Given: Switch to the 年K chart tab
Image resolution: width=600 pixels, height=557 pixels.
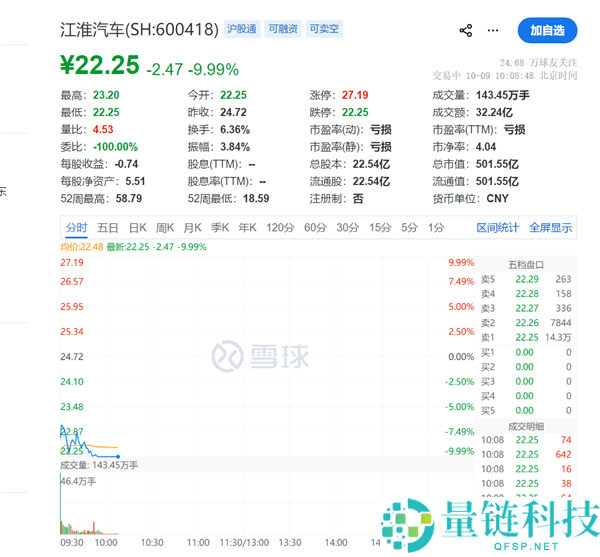Looking at the screenshot, I should [248, 228].
